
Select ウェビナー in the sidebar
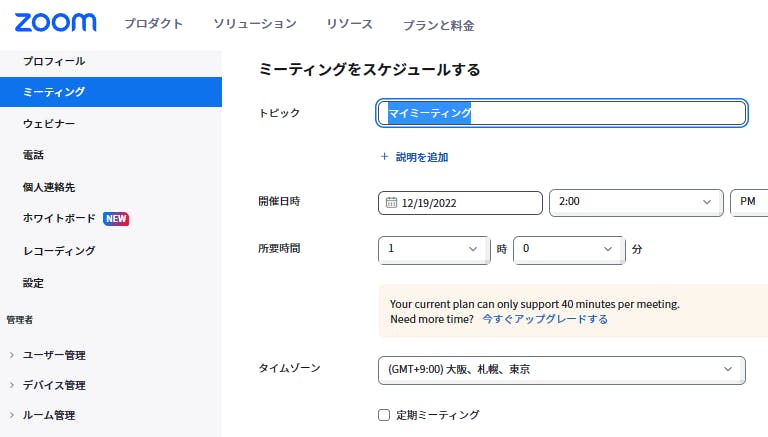[49, 124]
